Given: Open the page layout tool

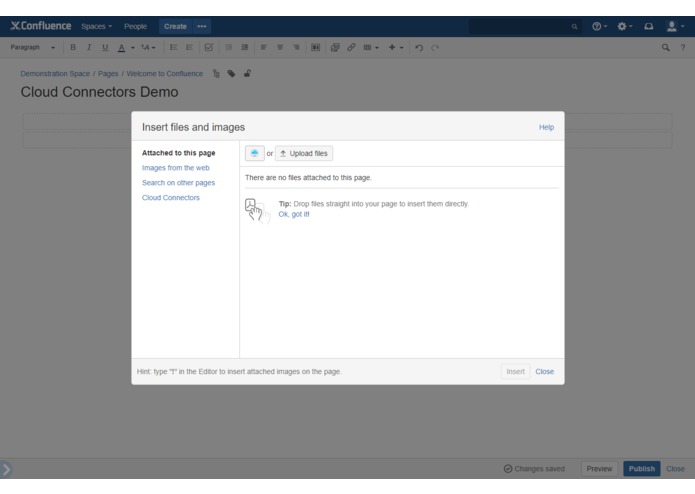Looking at the screenshot, I should (316, 47).
